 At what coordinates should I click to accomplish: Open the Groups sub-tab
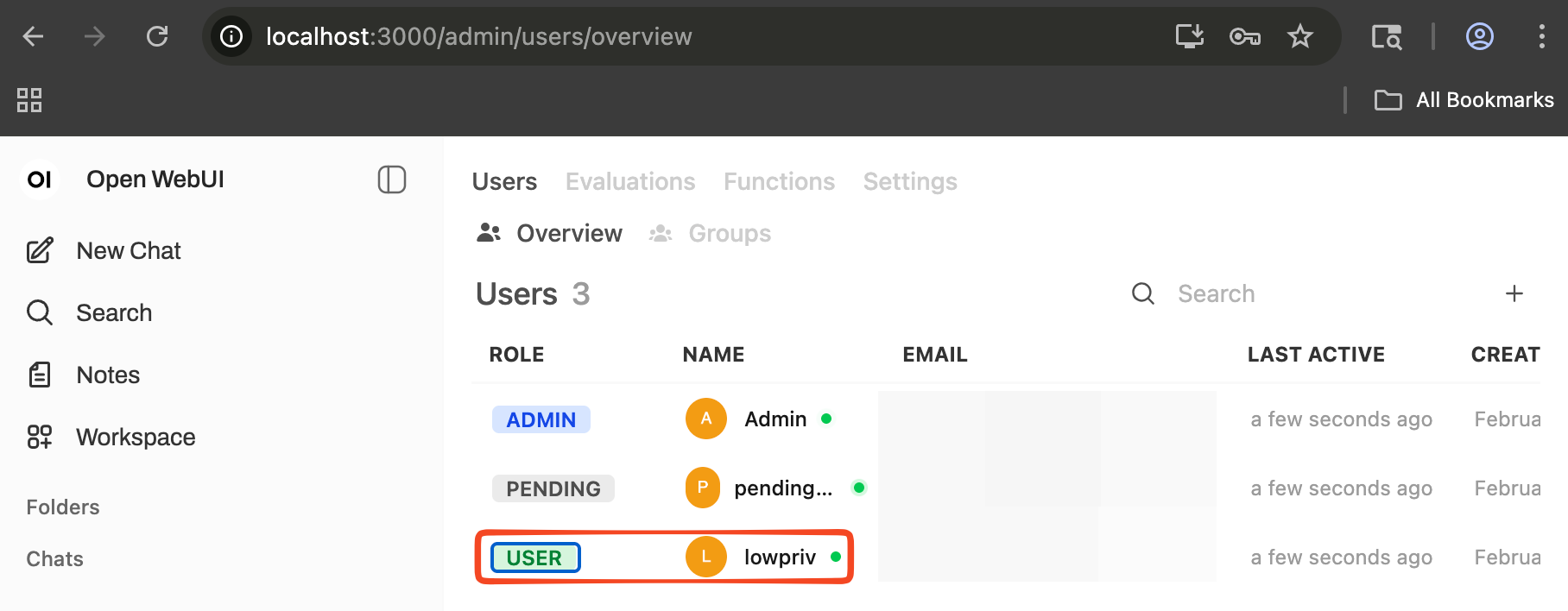tap(729, 233)
